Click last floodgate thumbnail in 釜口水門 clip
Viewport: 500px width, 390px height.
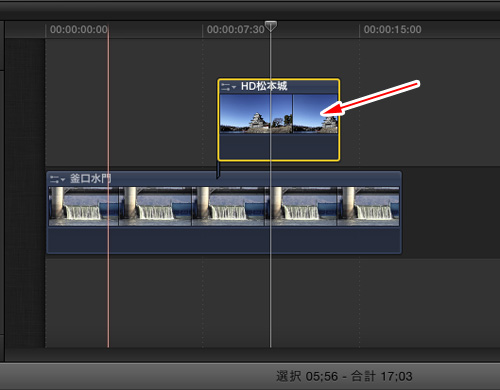coord(368,206)
